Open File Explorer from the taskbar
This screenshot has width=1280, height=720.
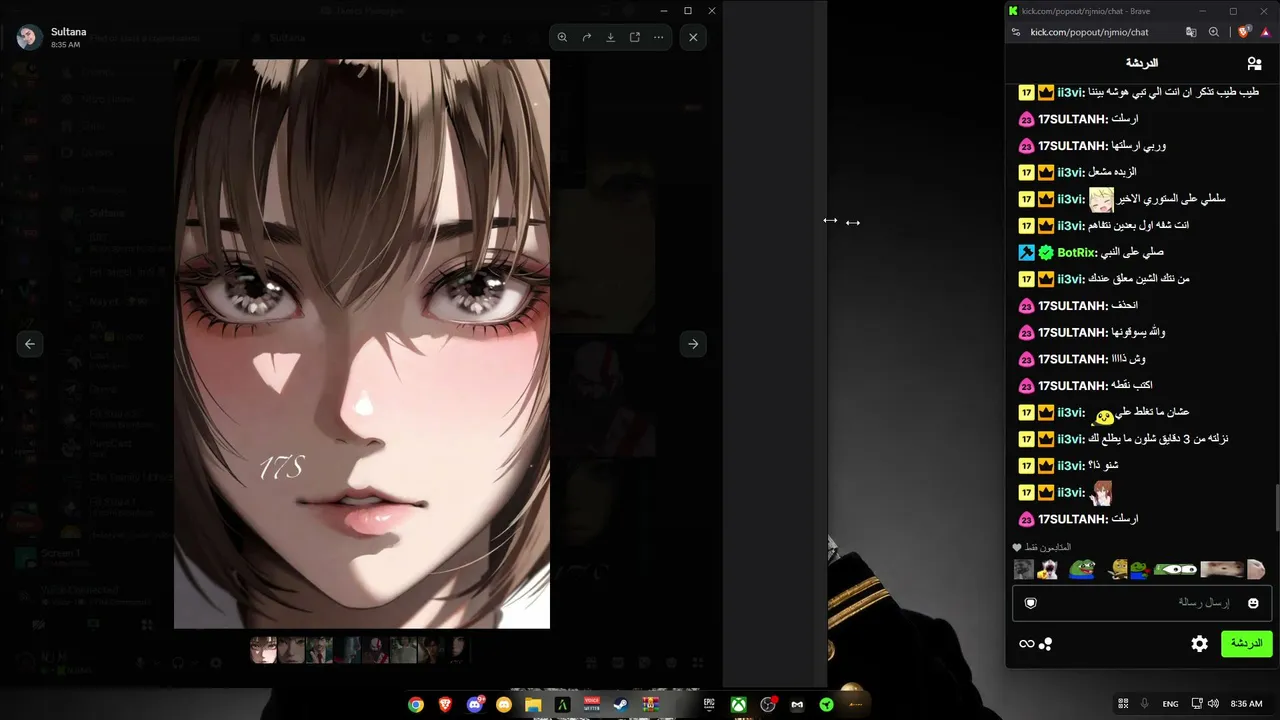click(533, 704)
